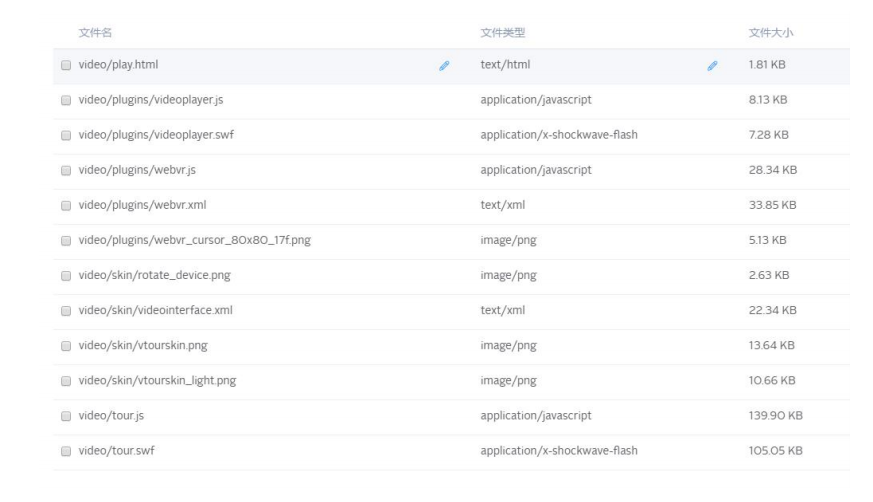873x502 pixels.
Task: Mark the video/tour.swf checkbox
Action: click(66, 451)
